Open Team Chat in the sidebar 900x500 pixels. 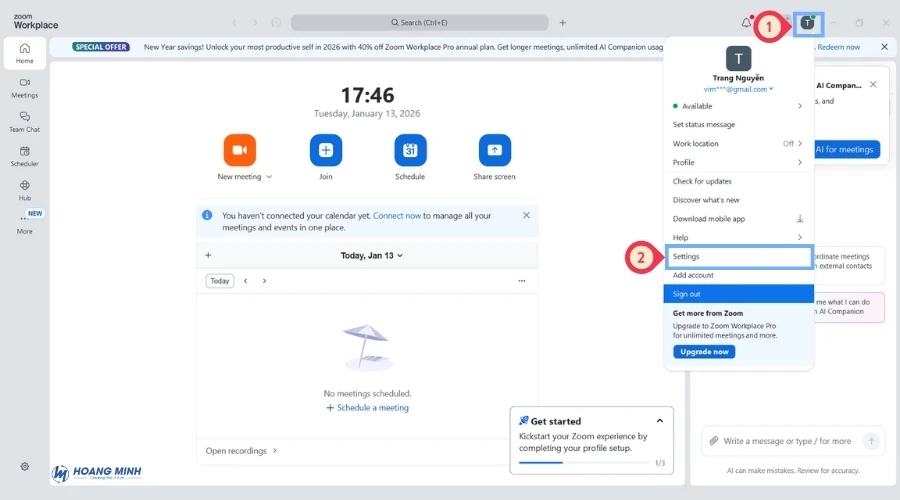coord(24,121)
